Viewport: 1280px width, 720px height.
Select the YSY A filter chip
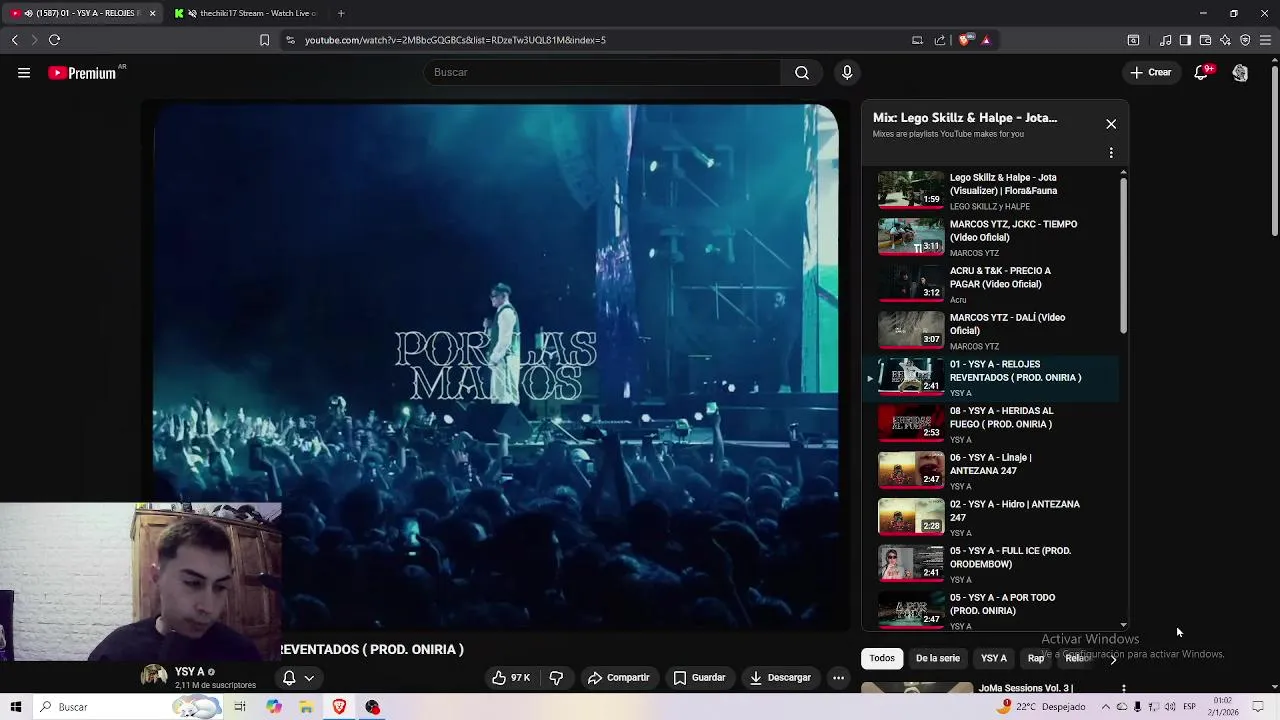(x=994, y=658)
